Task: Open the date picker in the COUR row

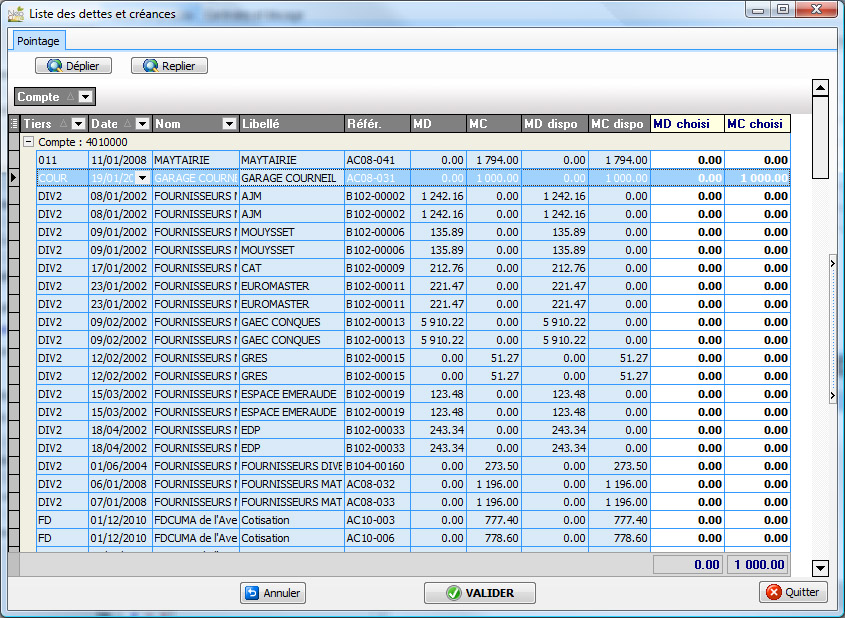Action: tap(142, 178)
